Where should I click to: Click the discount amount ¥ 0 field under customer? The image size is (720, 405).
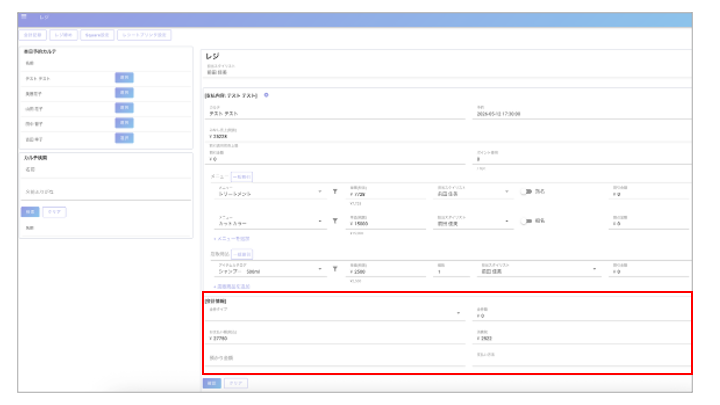click(x=335, y=157)
